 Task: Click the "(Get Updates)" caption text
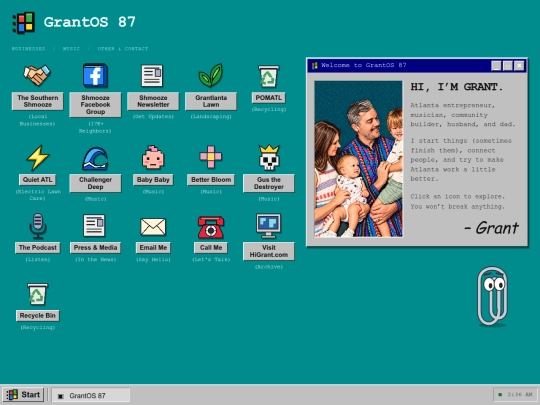pos(153,116)
